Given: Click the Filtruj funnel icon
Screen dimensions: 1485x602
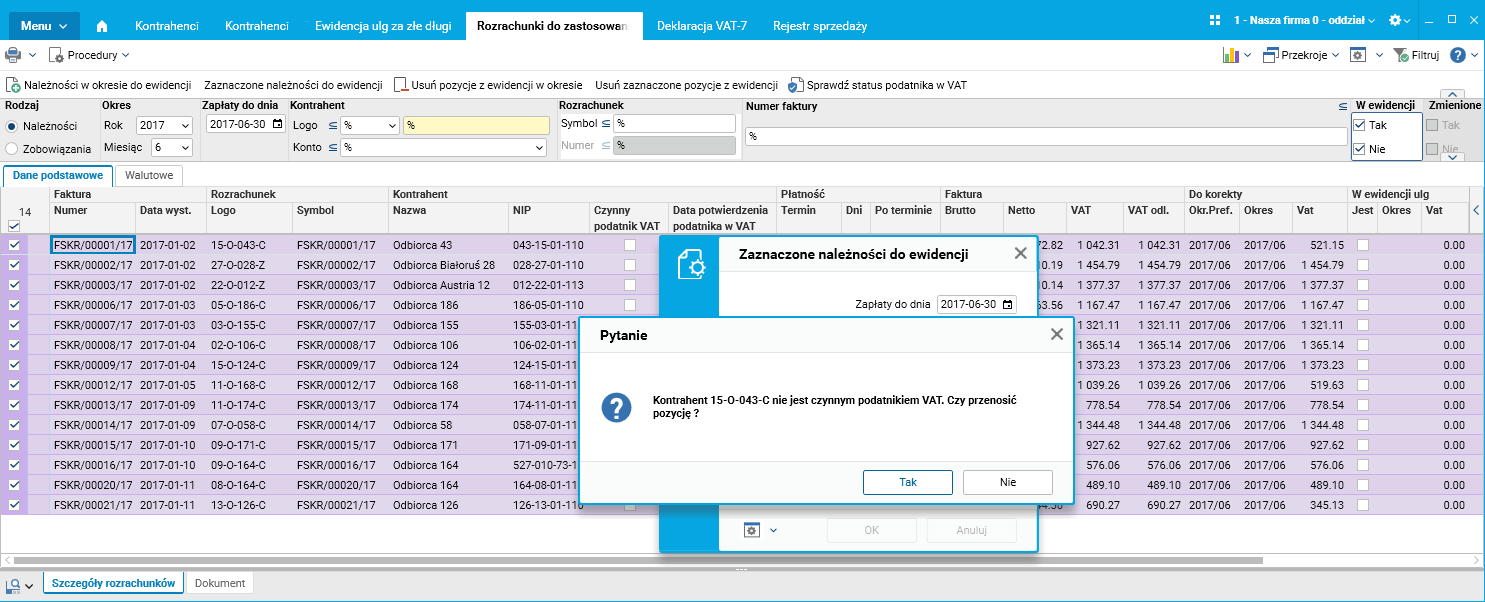Looking at the screenshot, I should point(1401,55).
